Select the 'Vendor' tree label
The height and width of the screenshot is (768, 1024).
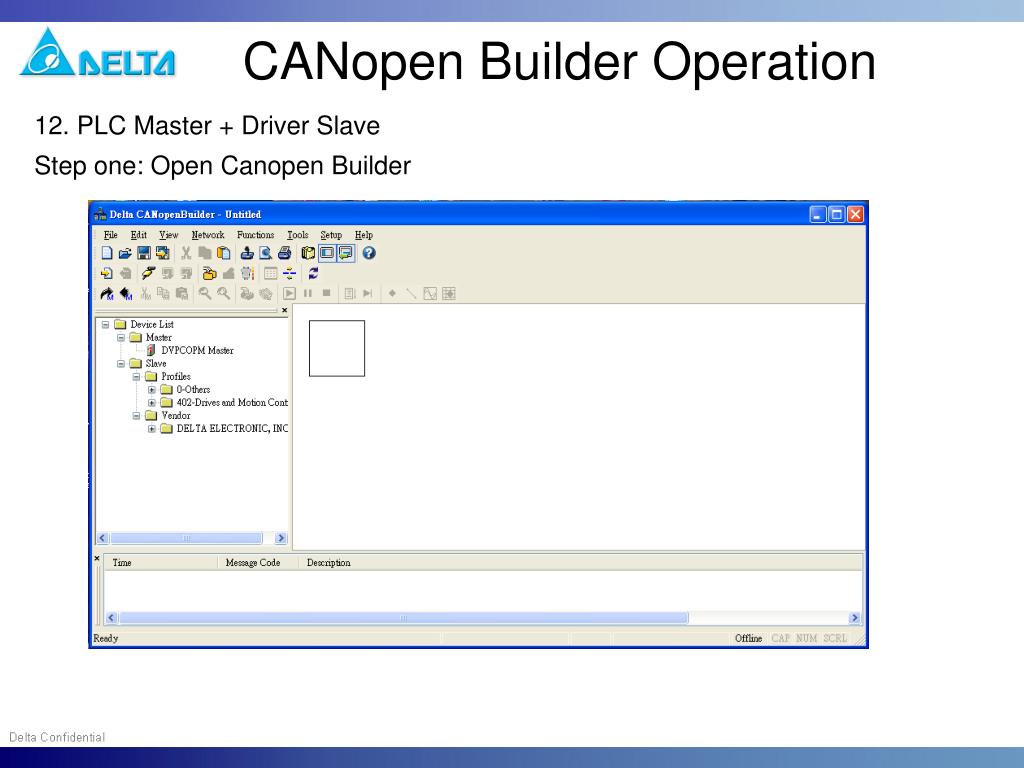coord(176,415)
